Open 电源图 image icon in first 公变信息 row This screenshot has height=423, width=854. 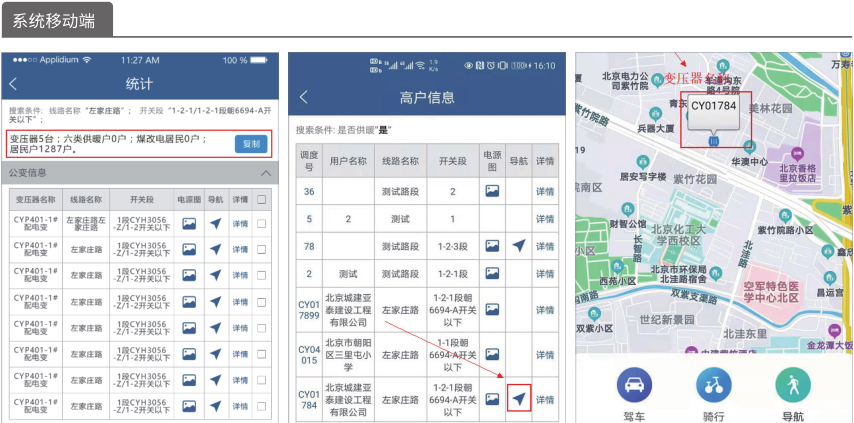pos(190,224)
